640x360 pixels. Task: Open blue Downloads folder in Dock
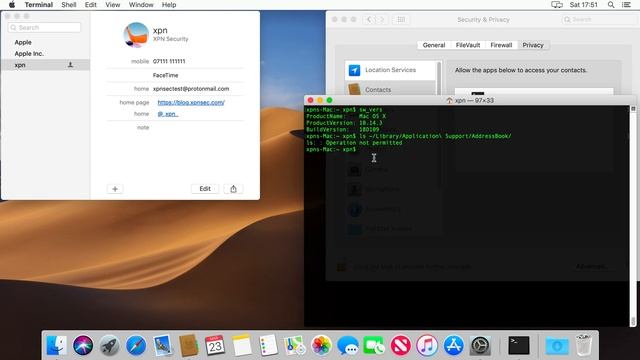(557, 346)
